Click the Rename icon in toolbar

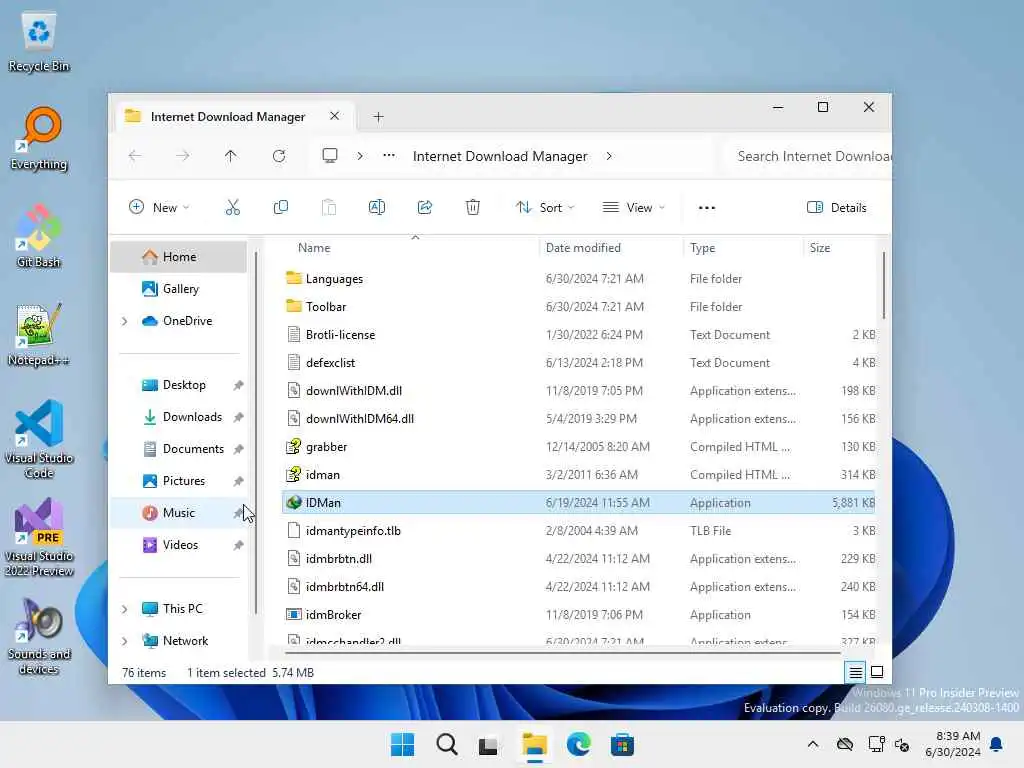tap(377, 208)
